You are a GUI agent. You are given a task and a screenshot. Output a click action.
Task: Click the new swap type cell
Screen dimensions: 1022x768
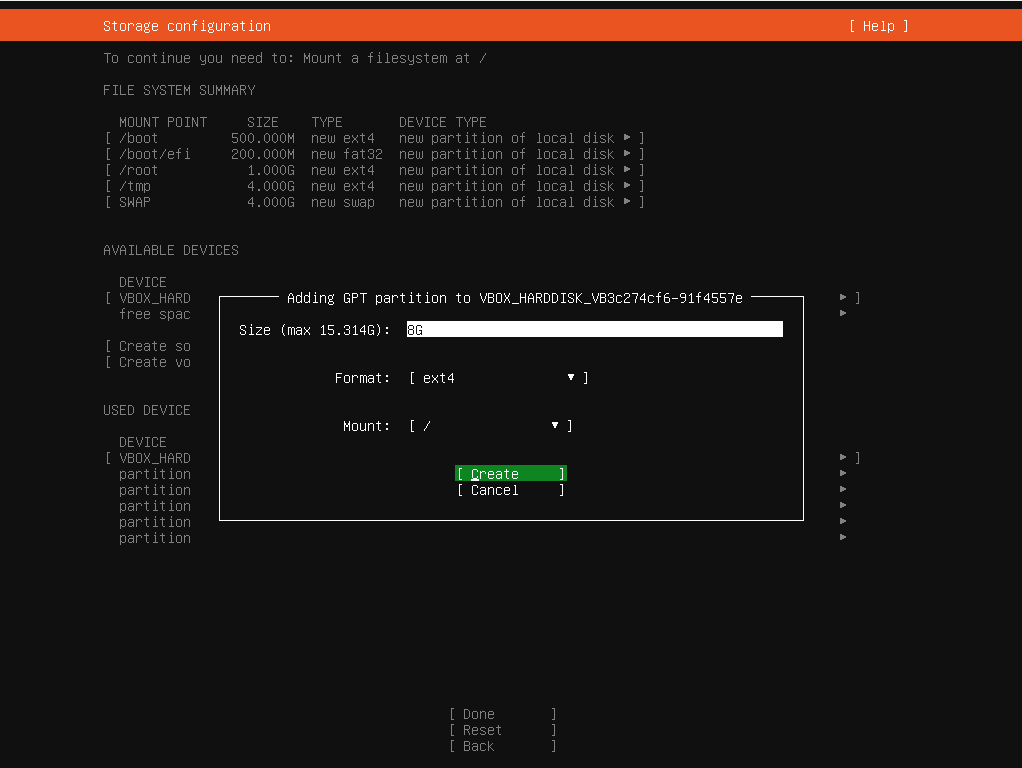pyautogui.click(x=343, y=202)
